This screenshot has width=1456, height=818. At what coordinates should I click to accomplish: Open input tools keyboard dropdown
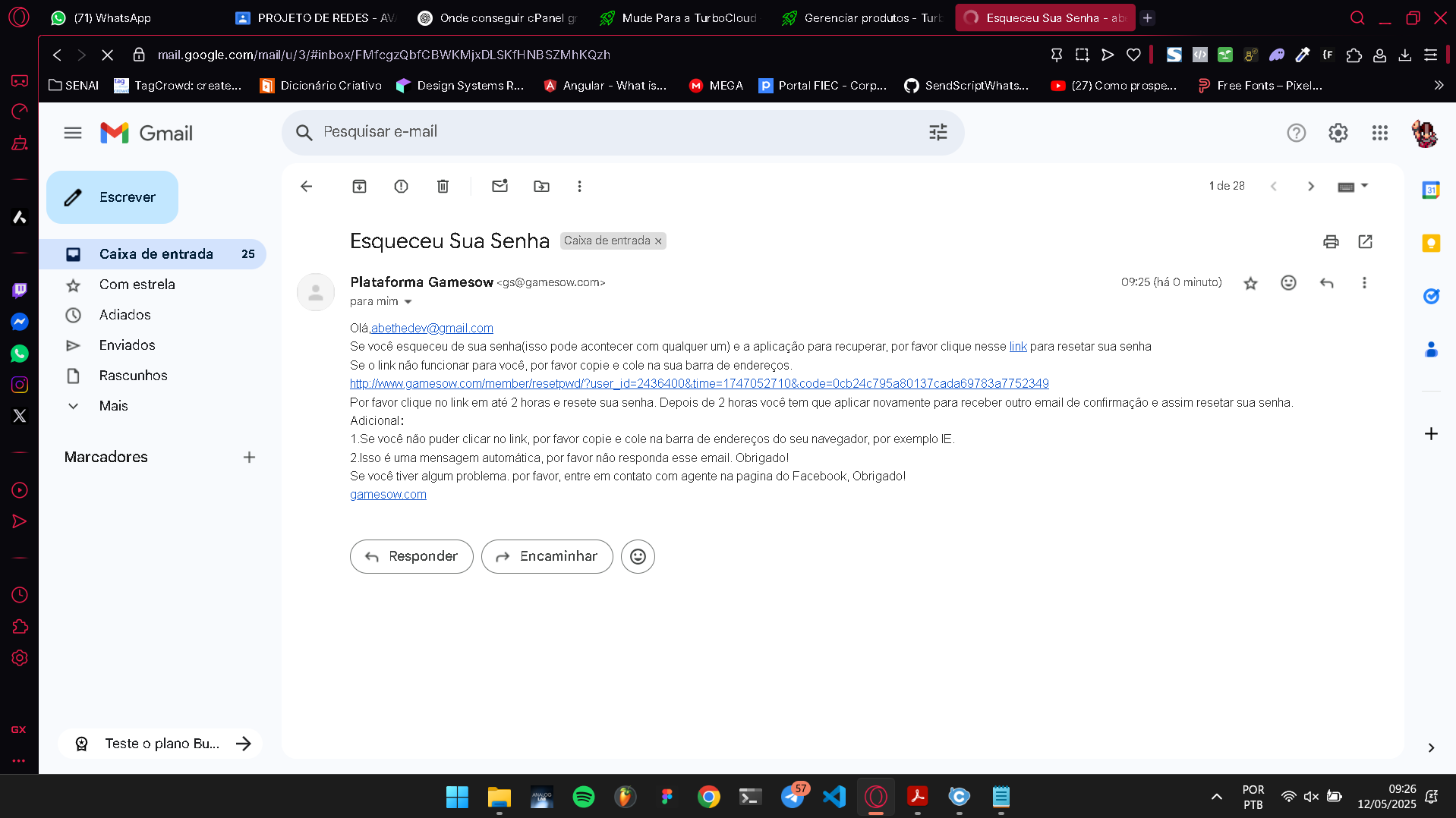(x=1352, y=186)
